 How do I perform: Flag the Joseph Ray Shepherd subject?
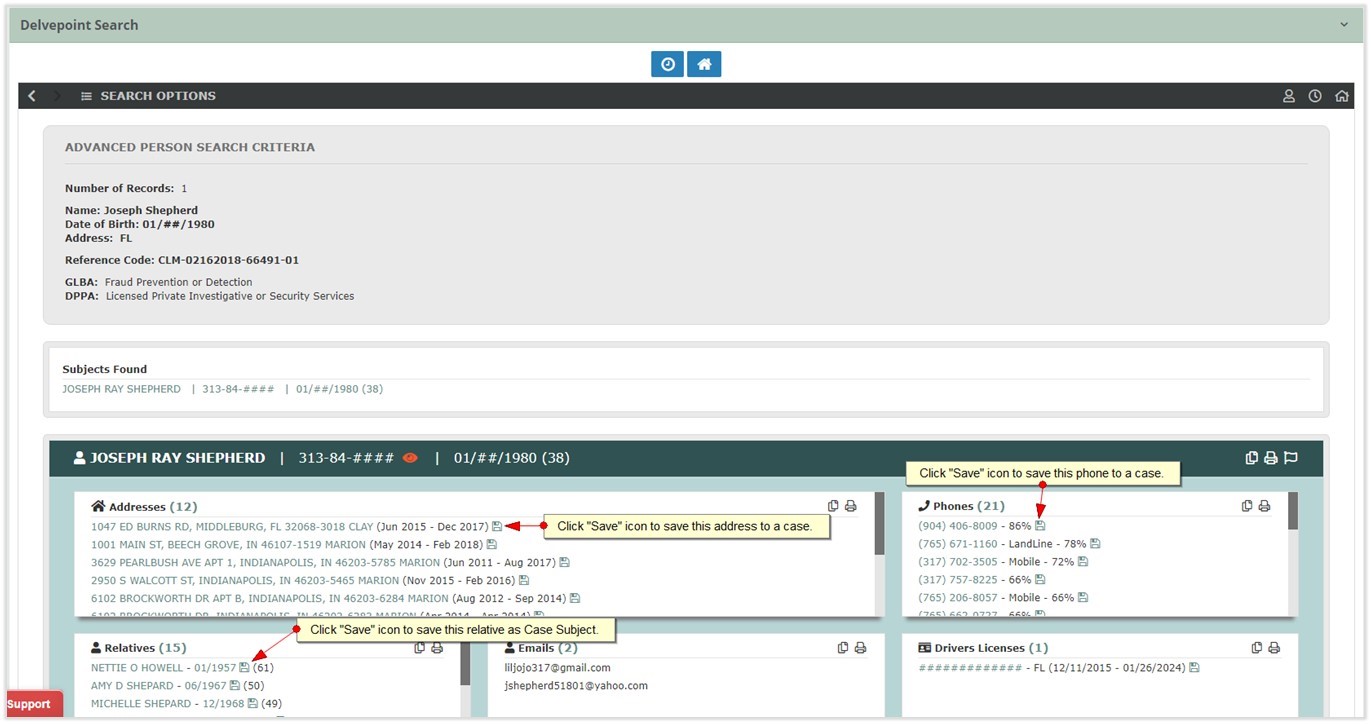pyautogui.click(x=1291, y=458)
